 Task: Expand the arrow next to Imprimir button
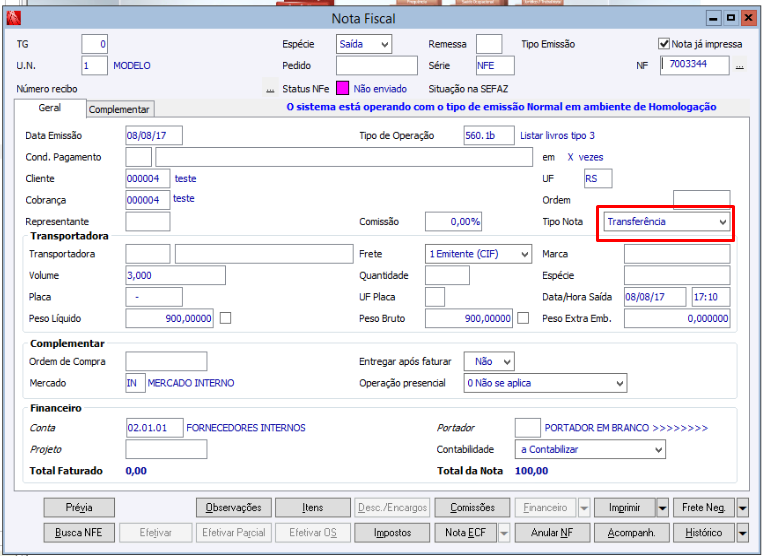tap(662, 508)
